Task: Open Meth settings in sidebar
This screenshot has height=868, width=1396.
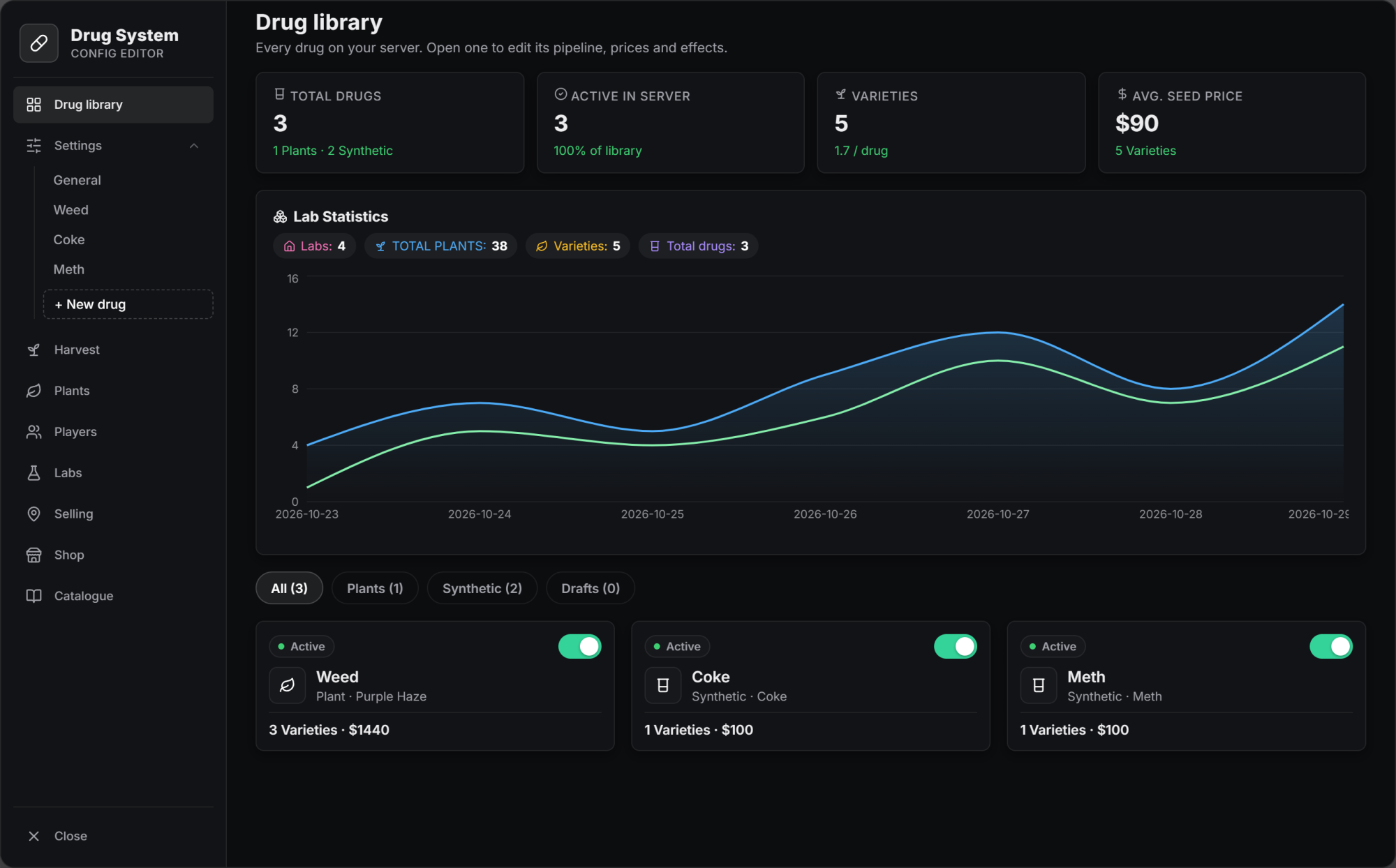Action: tap(69, 269)
